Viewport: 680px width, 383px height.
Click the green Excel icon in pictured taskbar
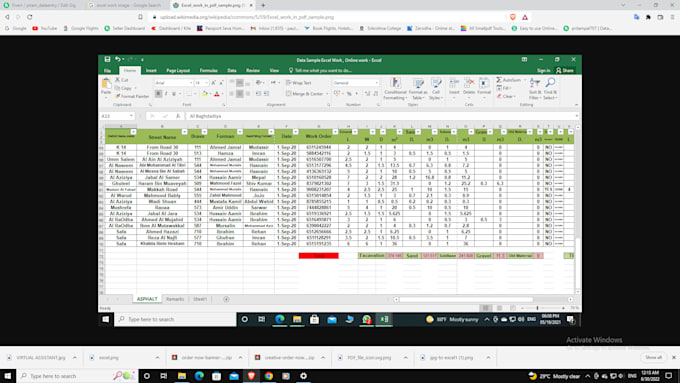(x=384, y=319)
